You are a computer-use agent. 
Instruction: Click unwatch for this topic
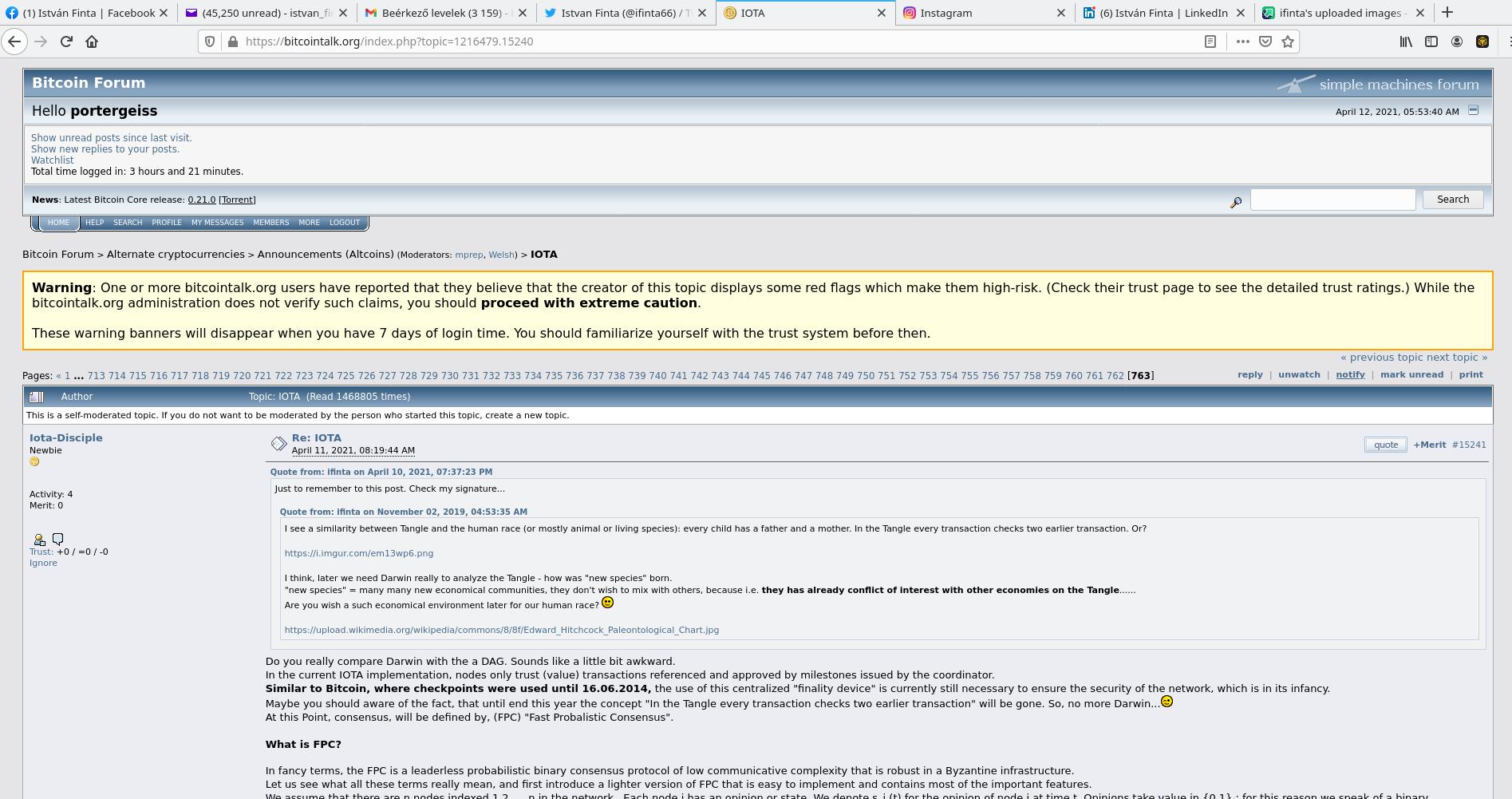[1299, 374]
